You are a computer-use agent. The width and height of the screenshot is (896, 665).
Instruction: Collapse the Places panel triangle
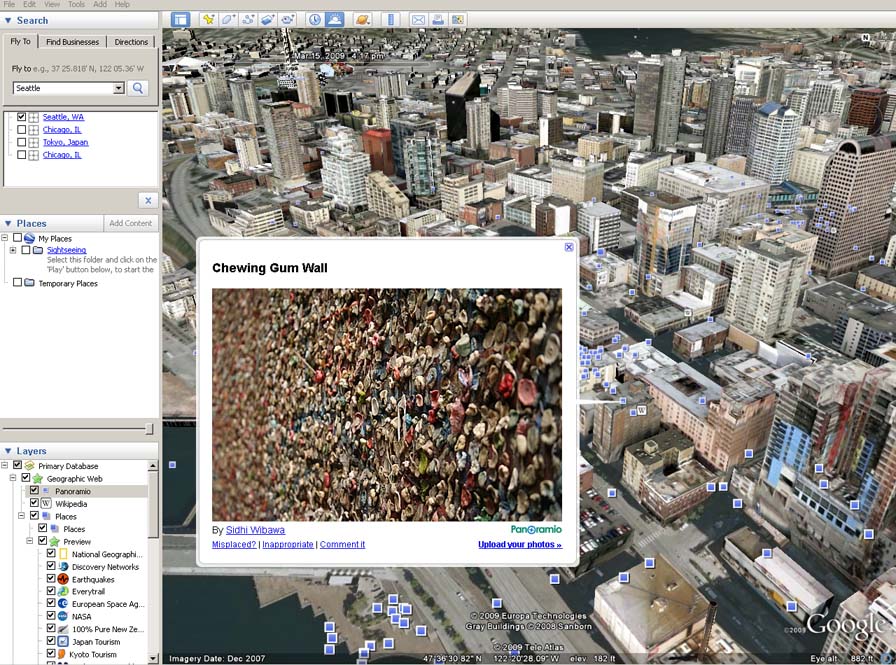pos(8,223)
